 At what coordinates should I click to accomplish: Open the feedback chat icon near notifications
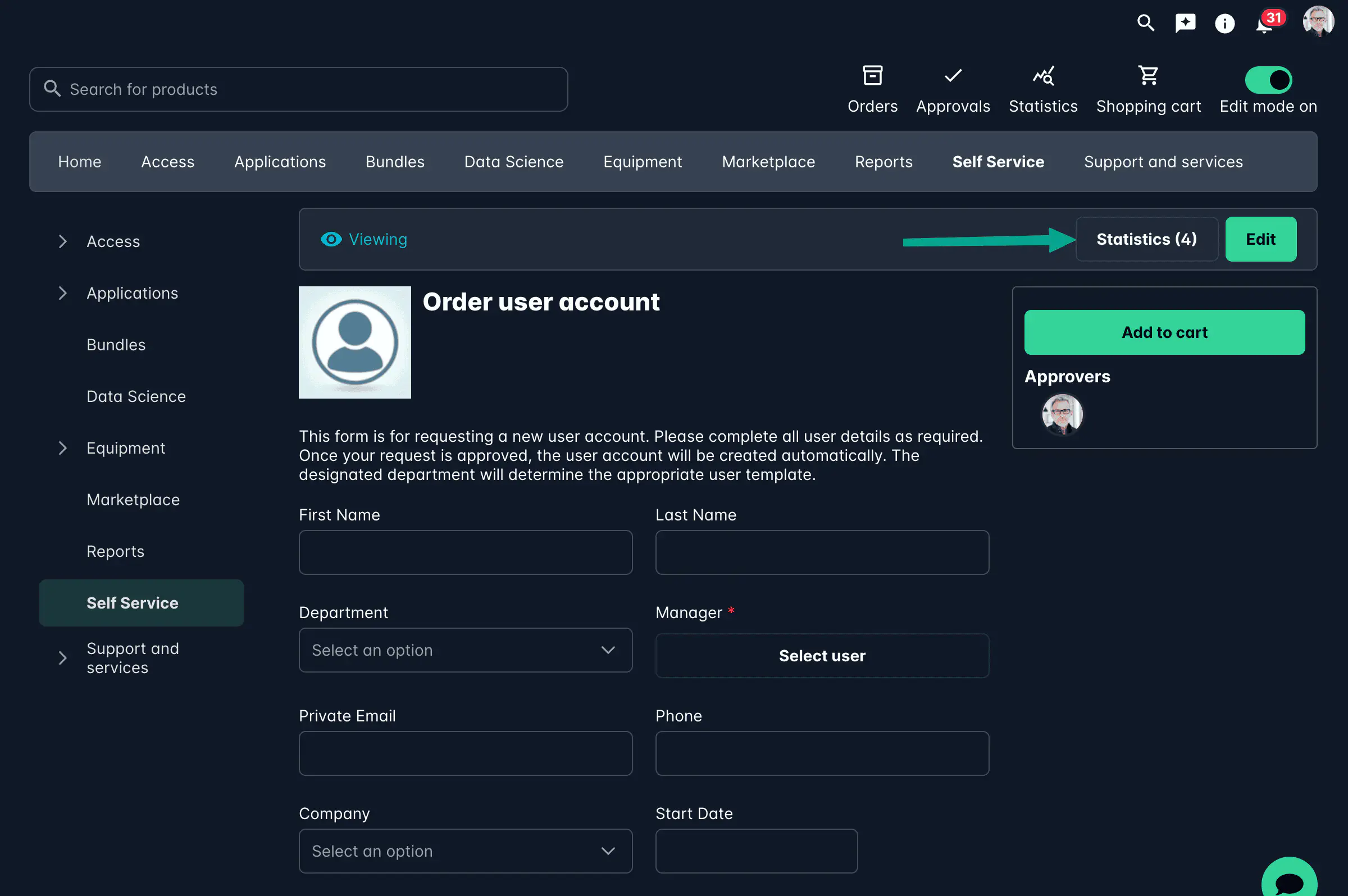pyautogui.click(x=1185, y=23)
